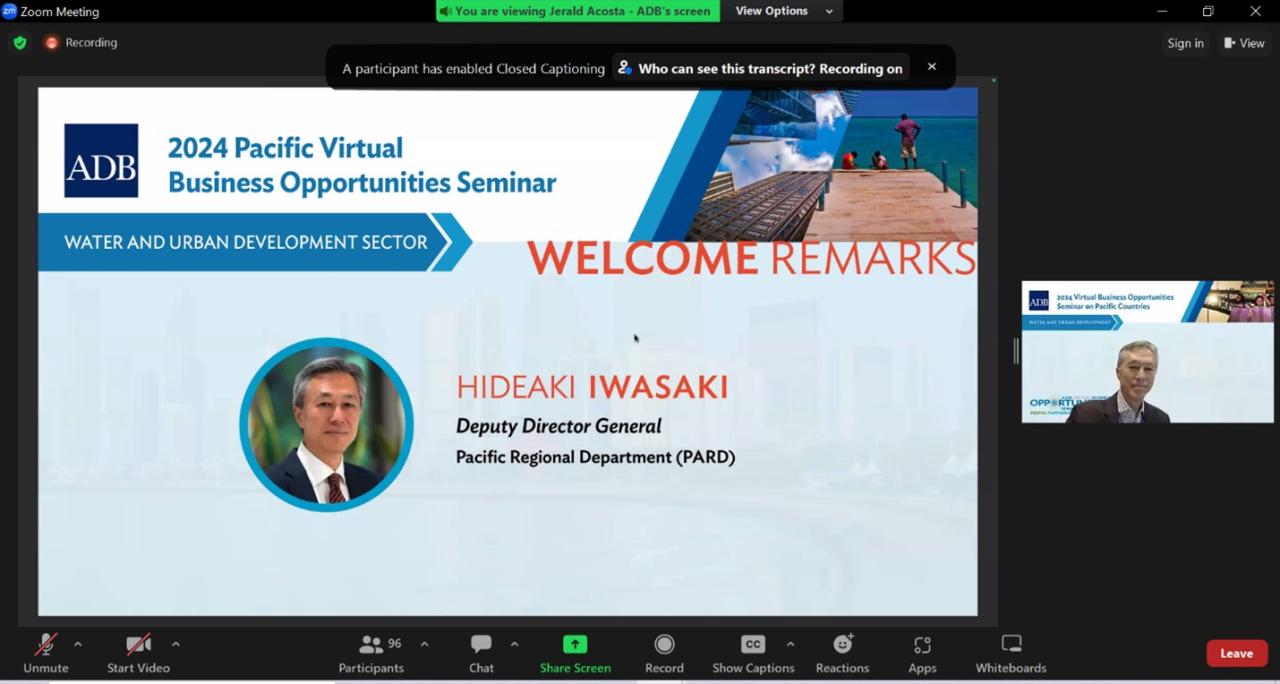Click the panel divider handle beside speaker video
Screen dimensions: 1280x684
point(1016,351)
